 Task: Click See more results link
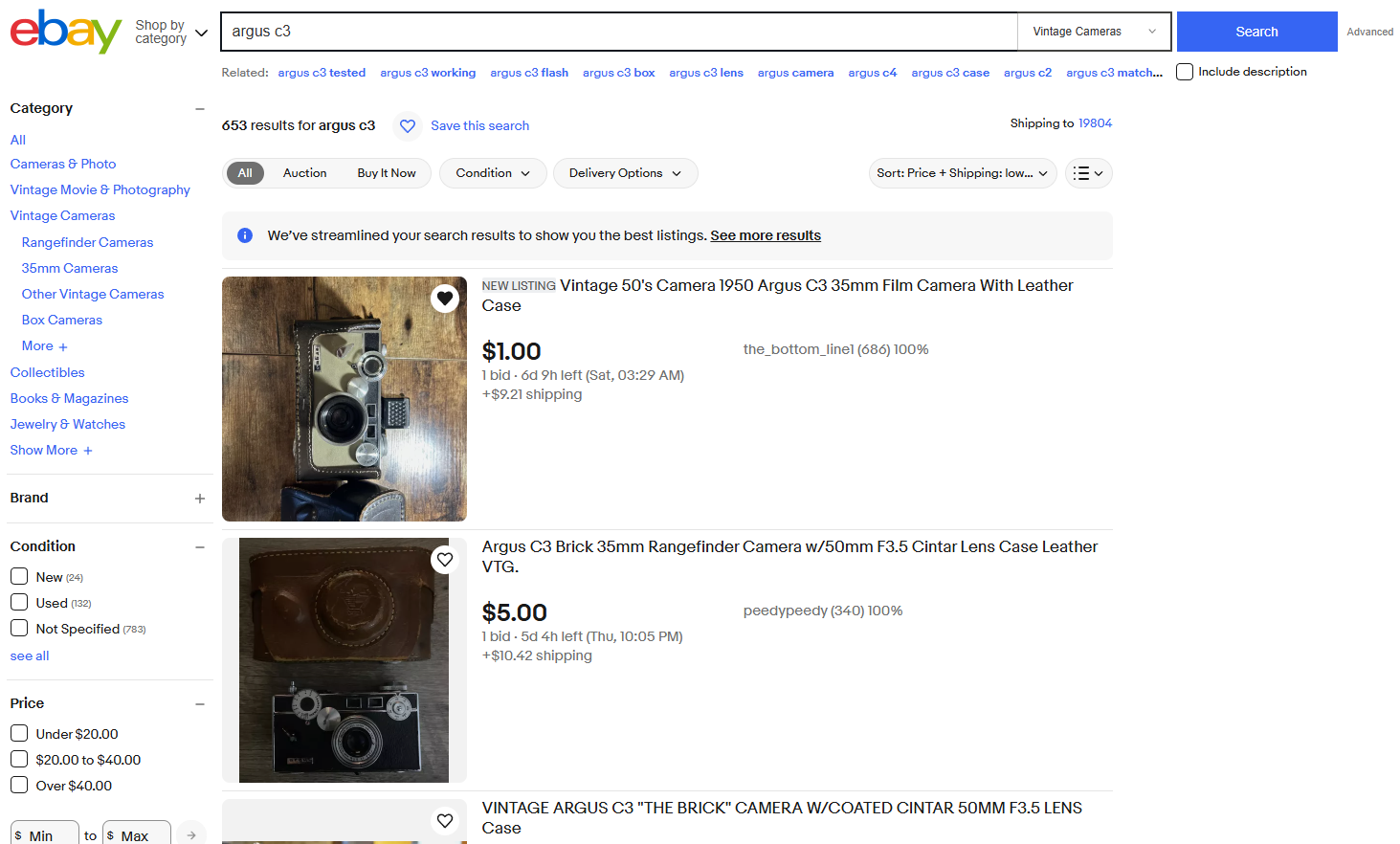click(766, 235)
